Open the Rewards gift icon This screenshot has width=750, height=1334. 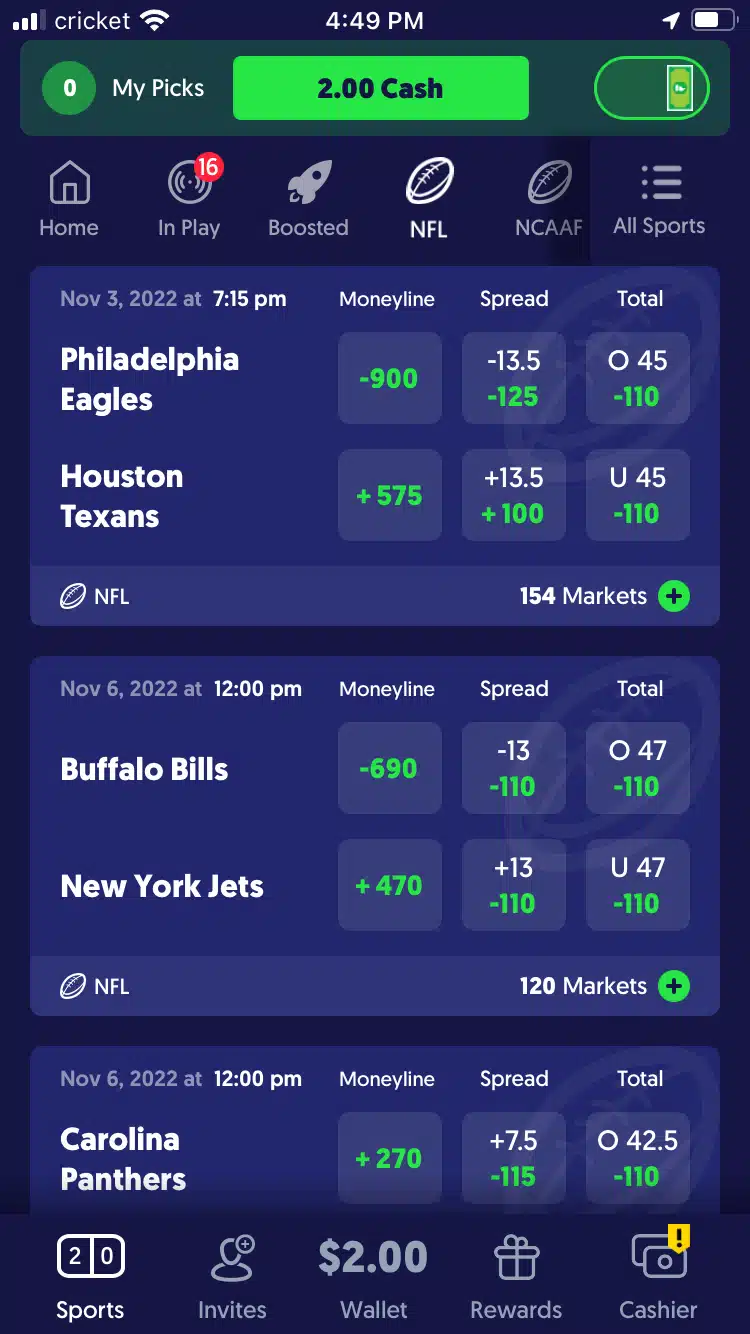pos(516,1259)
